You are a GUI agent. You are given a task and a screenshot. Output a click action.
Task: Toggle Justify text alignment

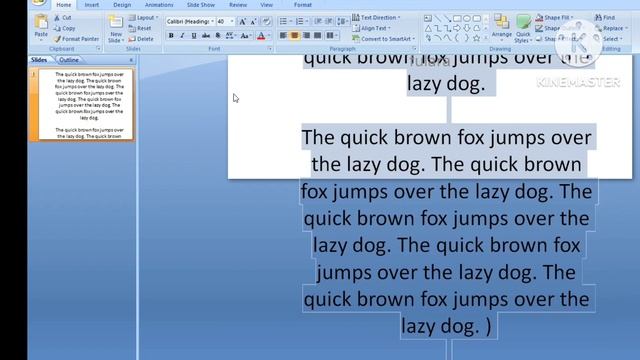tap(318, 36)
